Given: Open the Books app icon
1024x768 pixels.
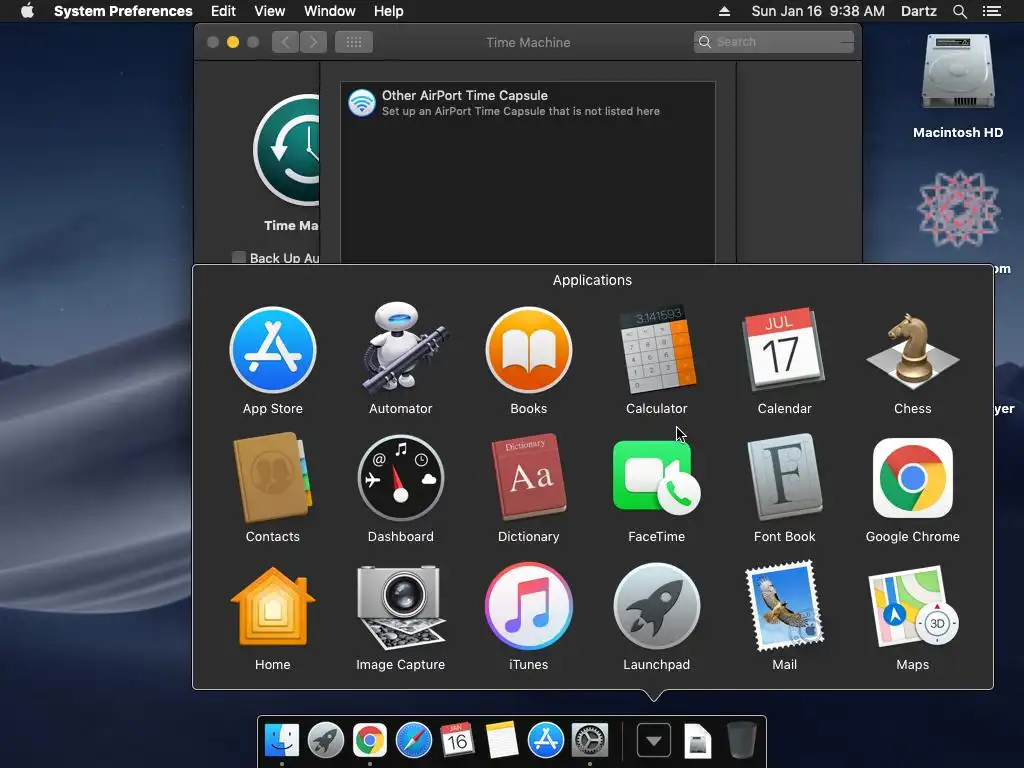Looking at the screenshot, I should pyautogui.click(x=529, y=350).
